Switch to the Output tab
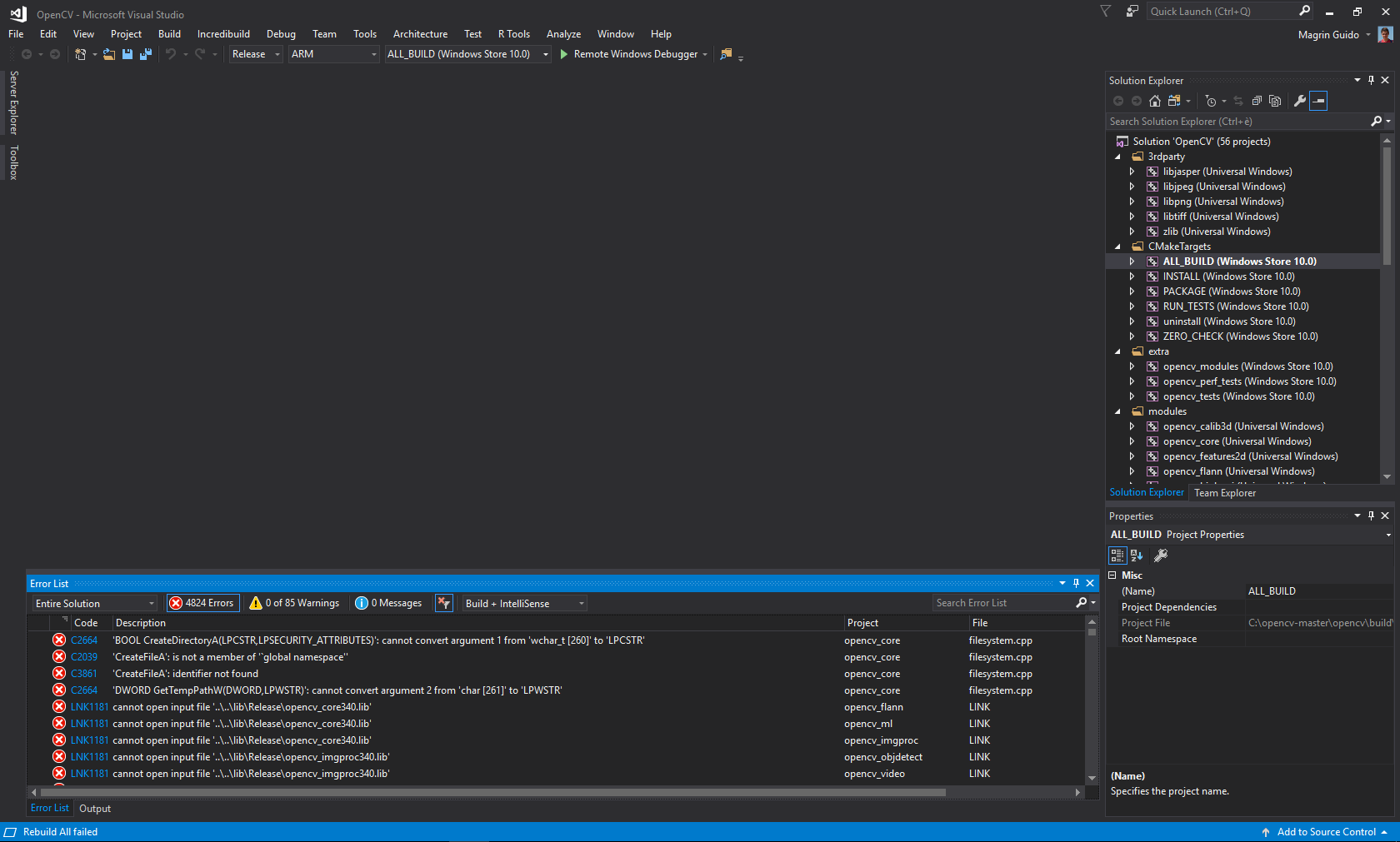Viewport: 1400px width, 842px height. click(x=95, y=809)
